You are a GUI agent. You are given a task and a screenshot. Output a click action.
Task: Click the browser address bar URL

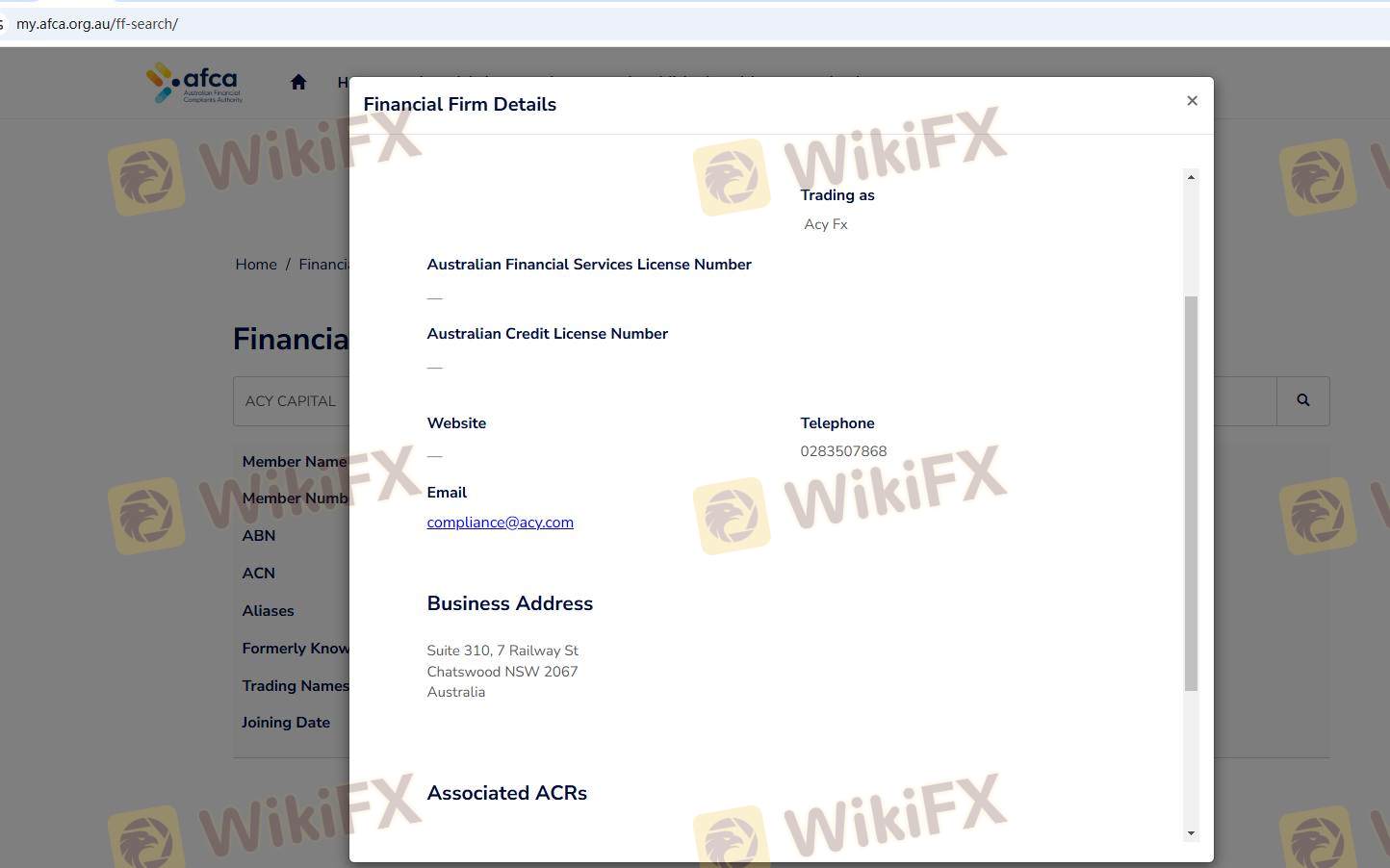pyautogui.click(x=97, y=24)
